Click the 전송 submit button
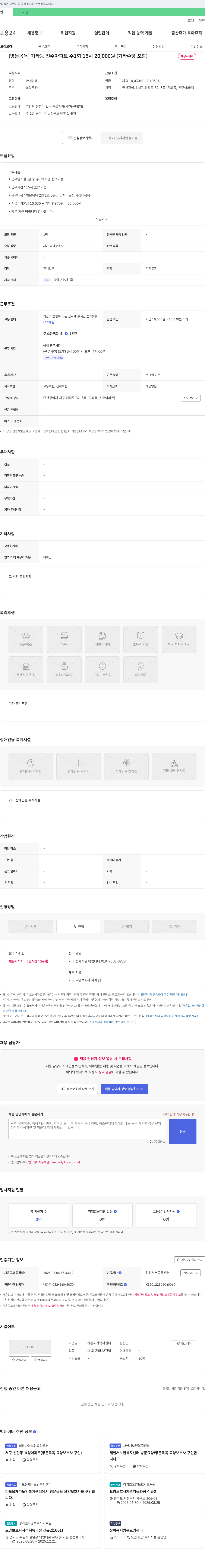This screenshot has height=1568, width=205. [x=183, y=1132]
